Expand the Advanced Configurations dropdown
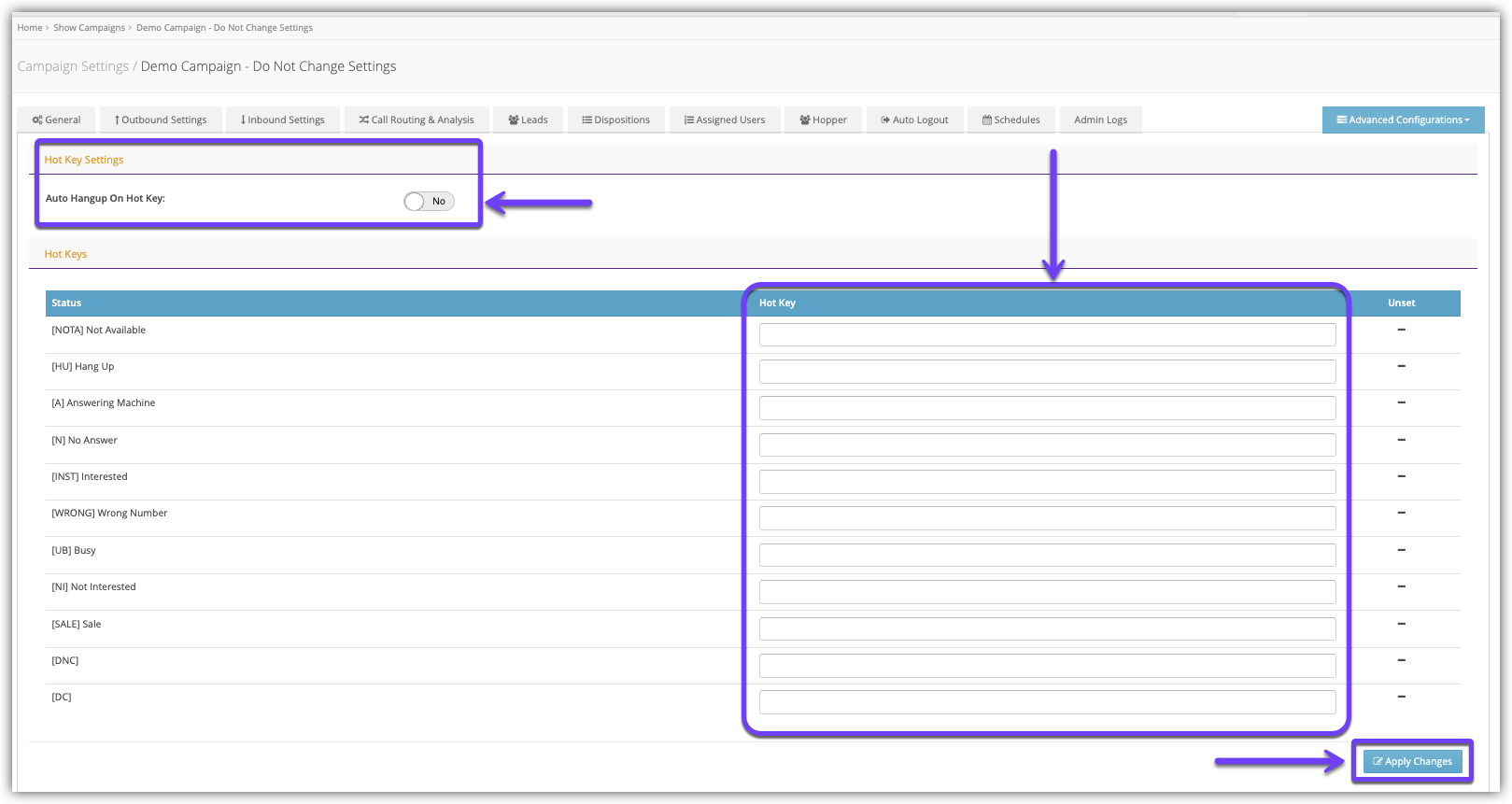This screenshot has width=1512, height=804. pos(1403,120)
